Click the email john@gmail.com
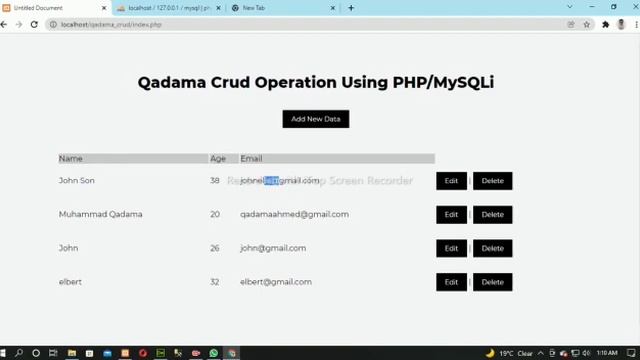 coord(273,248)
